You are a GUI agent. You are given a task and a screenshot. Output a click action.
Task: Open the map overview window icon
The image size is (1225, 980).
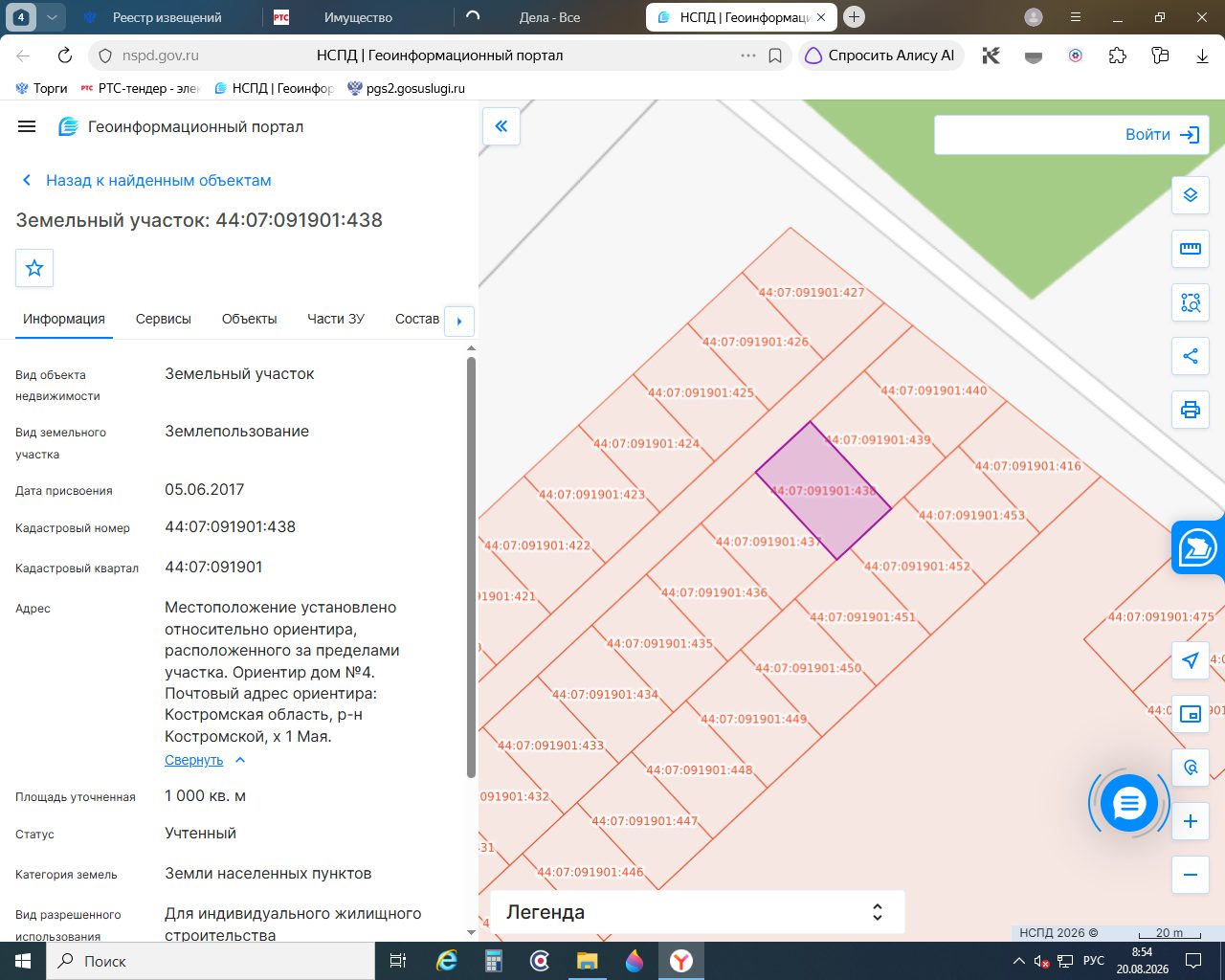tap(1191, 714)
